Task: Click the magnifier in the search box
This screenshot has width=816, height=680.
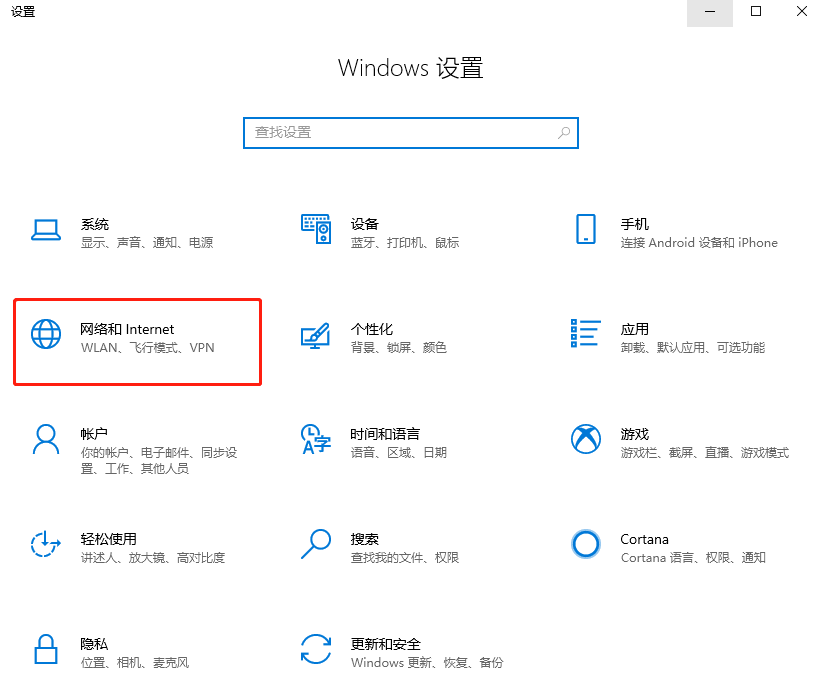Action: [x=564, y=133]
